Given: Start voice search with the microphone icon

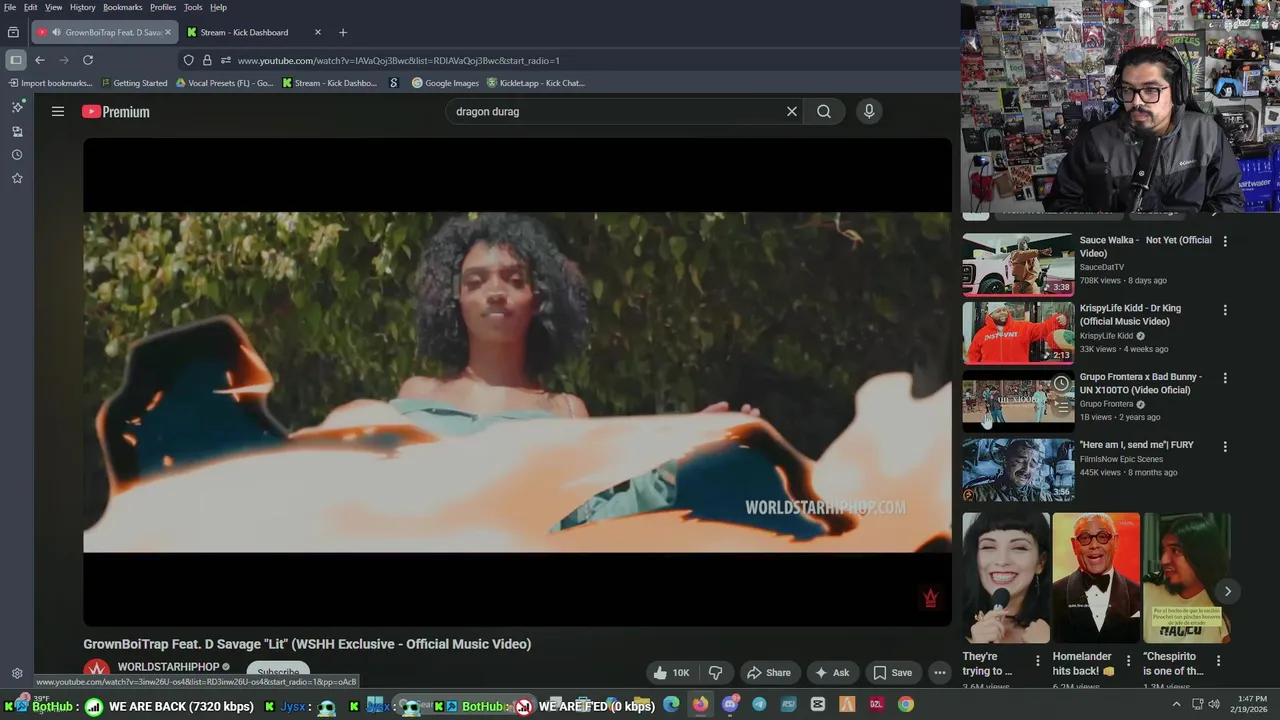Looking at the screenshot, I should coord(869,112).
